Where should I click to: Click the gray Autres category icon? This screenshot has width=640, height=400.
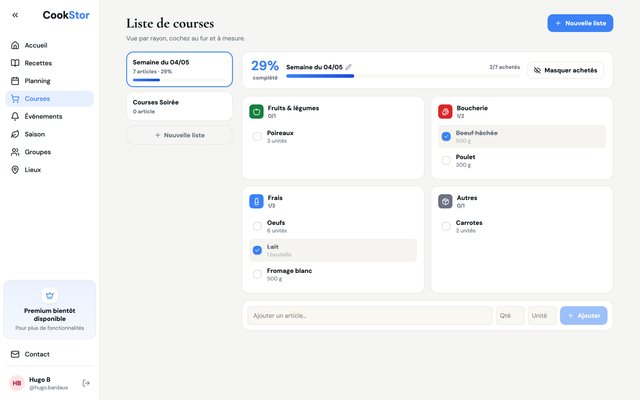445,201
